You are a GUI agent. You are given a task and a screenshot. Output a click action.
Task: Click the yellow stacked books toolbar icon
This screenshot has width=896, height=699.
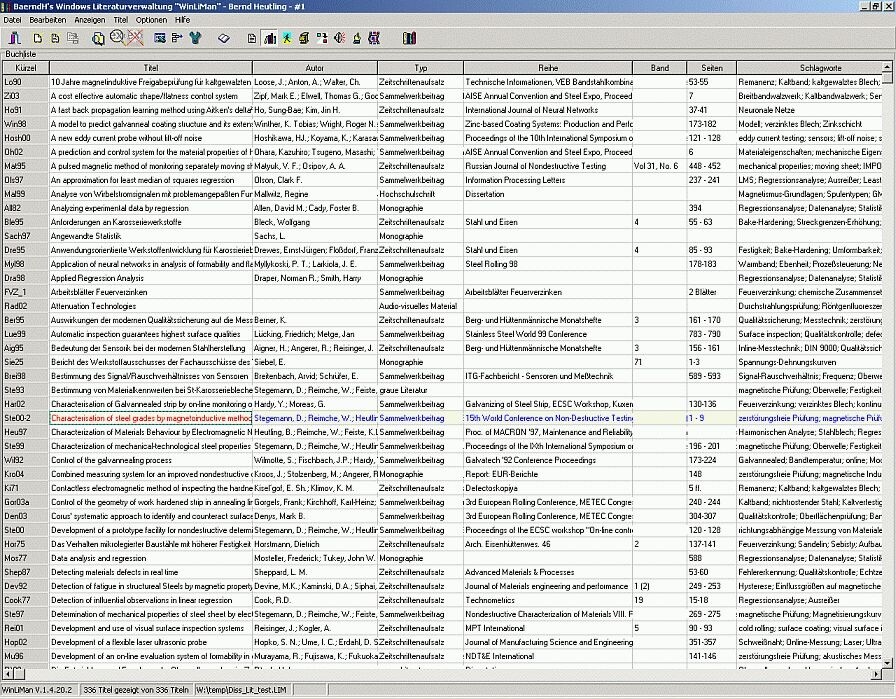(x=304, y=38)
